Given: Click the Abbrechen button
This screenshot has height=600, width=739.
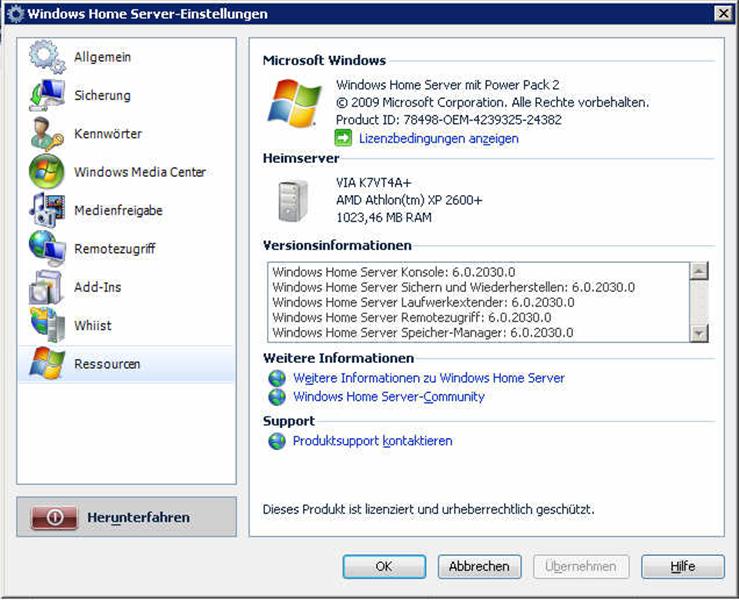Looking at the screenshot, I should point(479,566).
